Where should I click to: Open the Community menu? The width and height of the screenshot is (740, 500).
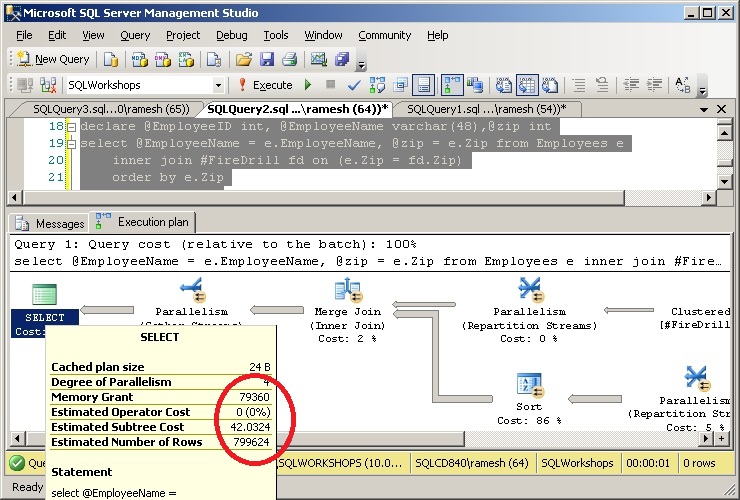[x=385, y=35]
